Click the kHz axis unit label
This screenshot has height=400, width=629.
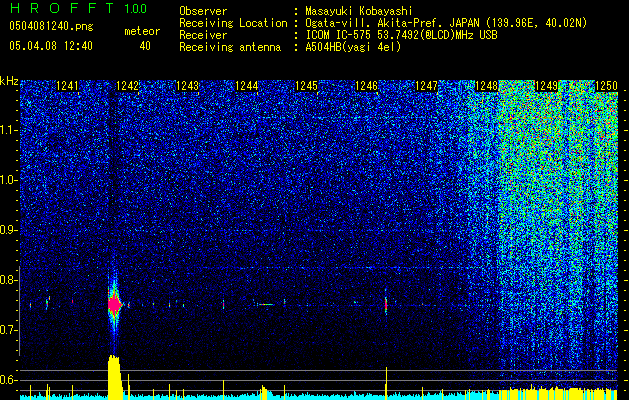coord(9,81)
